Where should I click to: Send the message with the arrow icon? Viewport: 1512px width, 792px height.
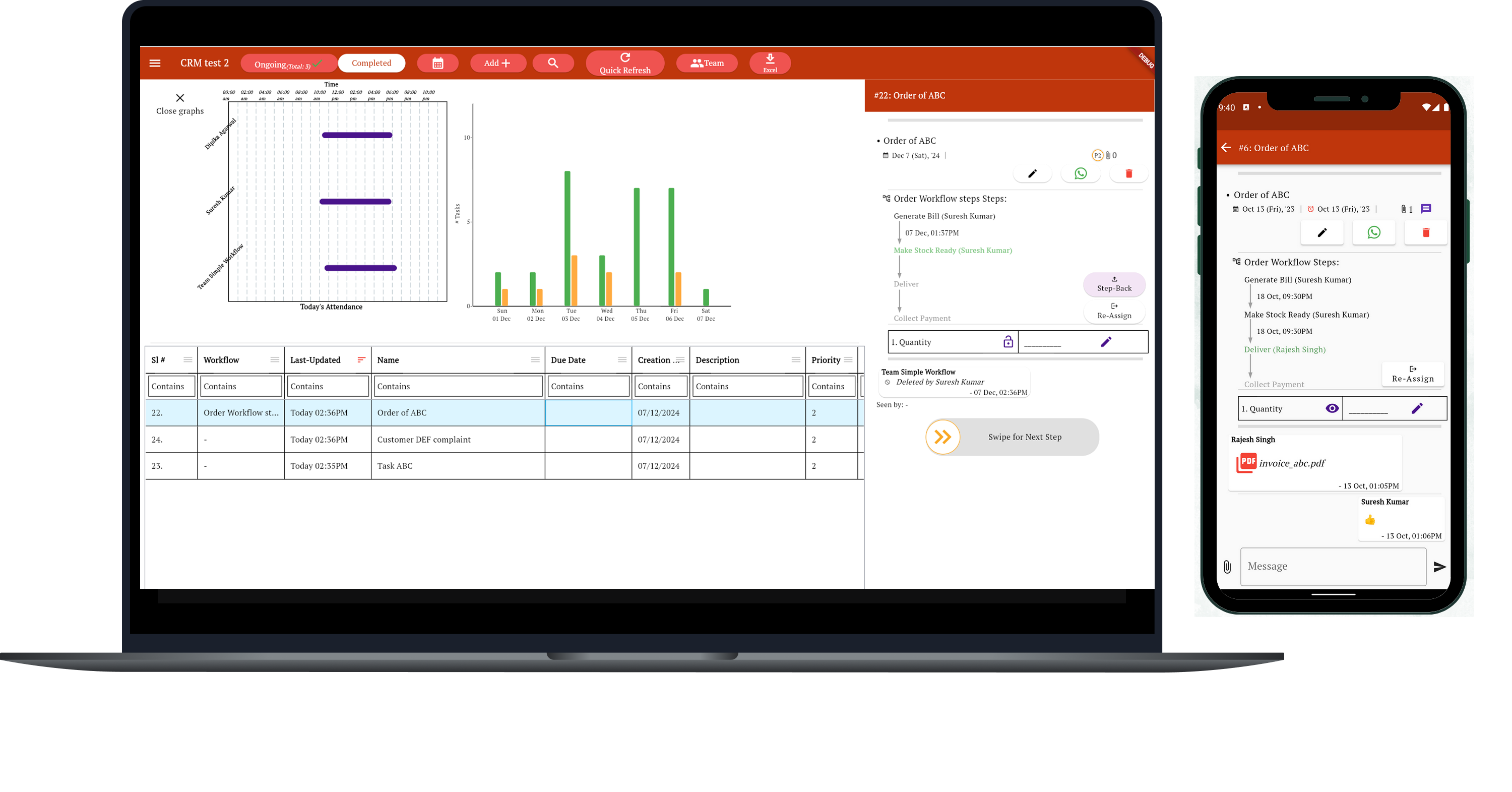[1439, 567]
